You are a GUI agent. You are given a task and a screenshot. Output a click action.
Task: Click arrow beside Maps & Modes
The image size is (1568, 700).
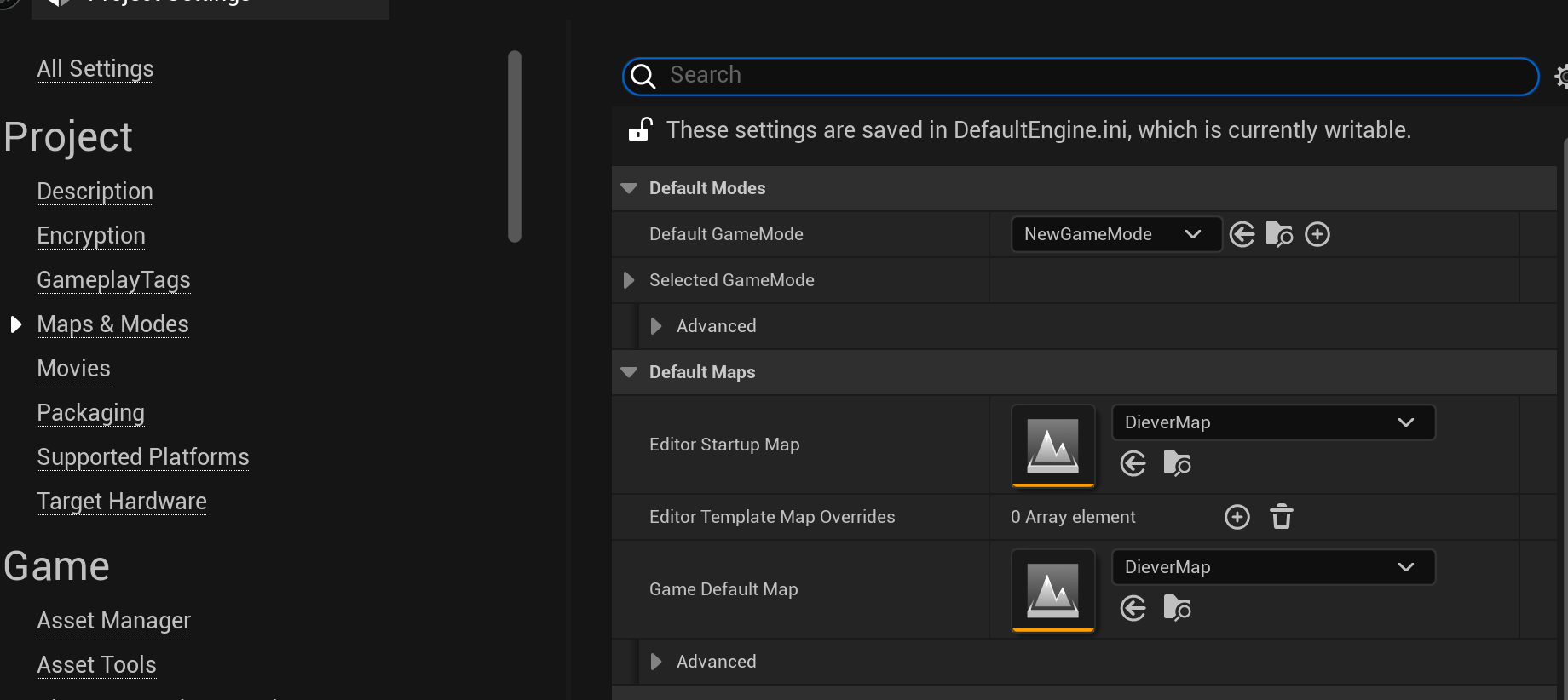coord(15,324)
